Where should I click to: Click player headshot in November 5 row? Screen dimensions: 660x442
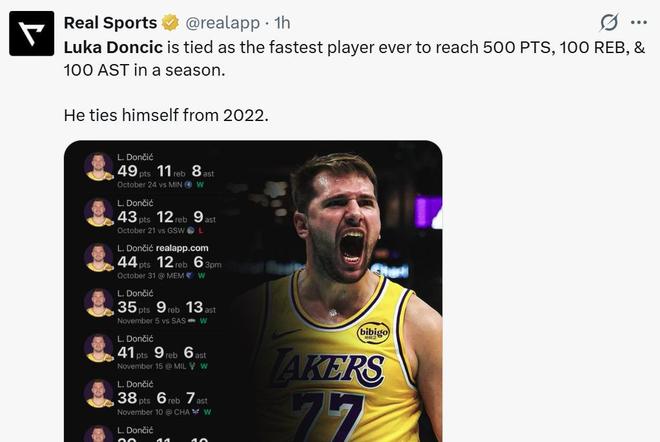(98, 302)
